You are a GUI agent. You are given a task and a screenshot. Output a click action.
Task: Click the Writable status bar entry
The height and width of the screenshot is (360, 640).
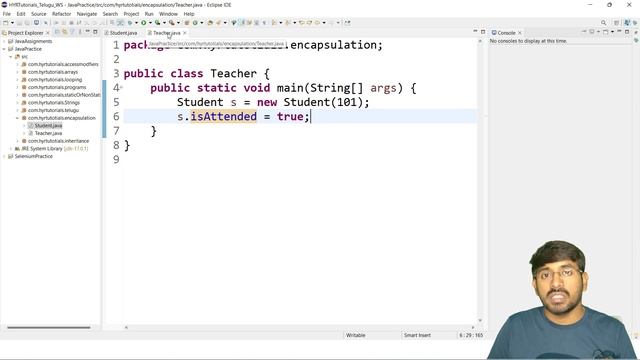tap(356, 335)
